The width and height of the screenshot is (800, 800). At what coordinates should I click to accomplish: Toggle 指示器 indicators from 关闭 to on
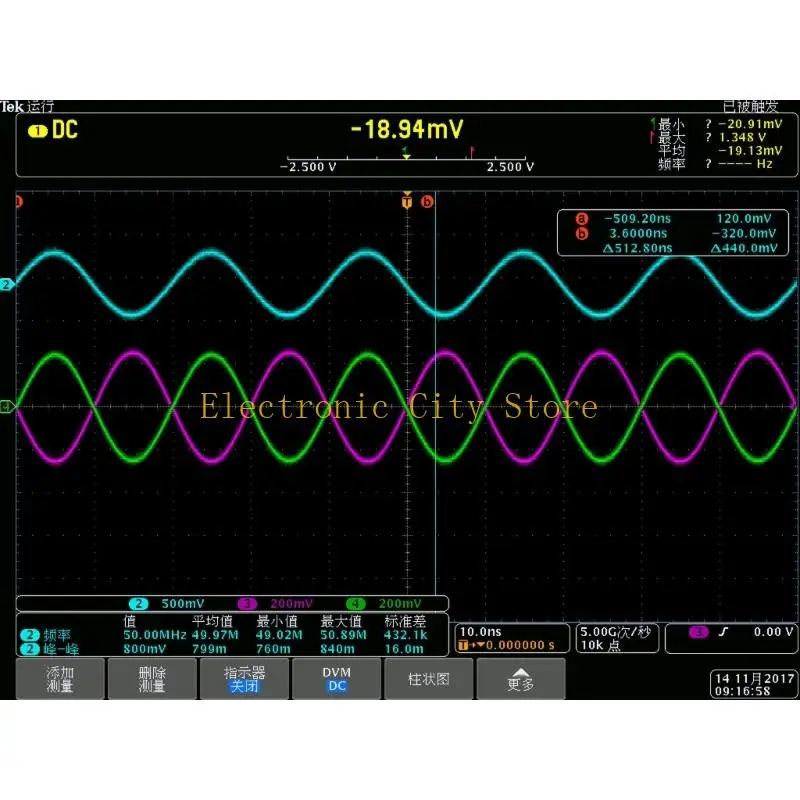tap(245, 679)
